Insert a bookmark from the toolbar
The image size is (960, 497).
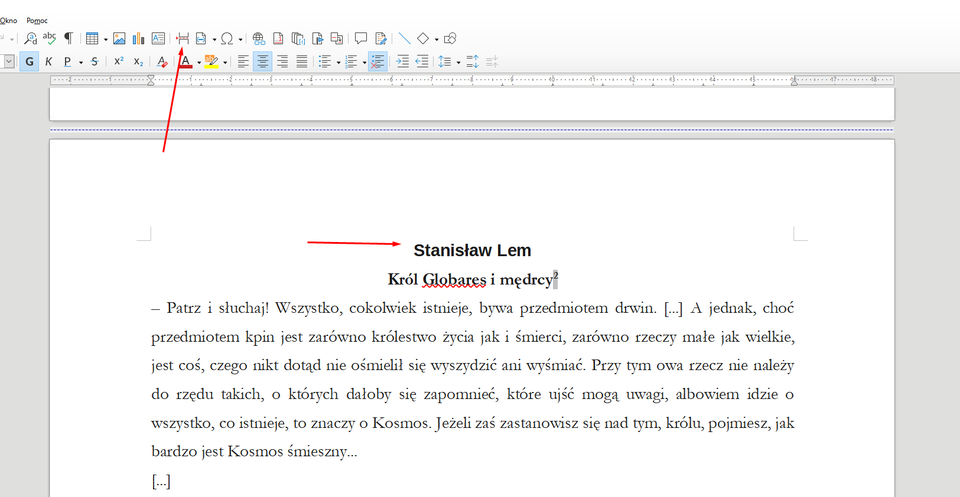317,39
